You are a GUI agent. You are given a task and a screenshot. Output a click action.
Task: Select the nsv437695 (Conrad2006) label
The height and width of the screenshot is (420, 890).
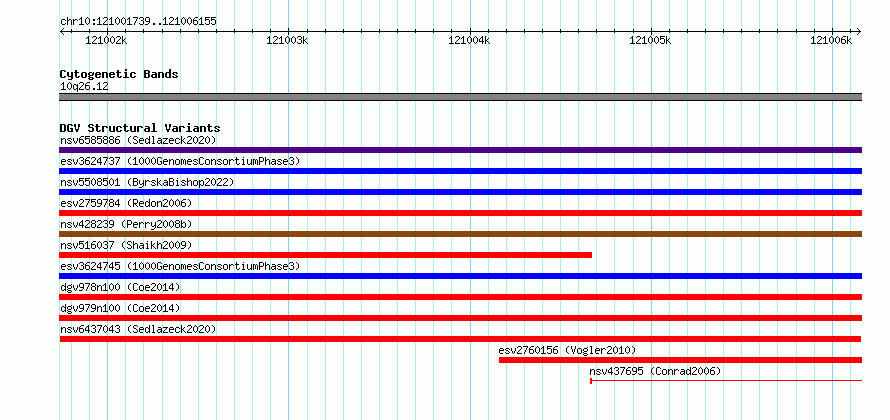click(655, 371)
